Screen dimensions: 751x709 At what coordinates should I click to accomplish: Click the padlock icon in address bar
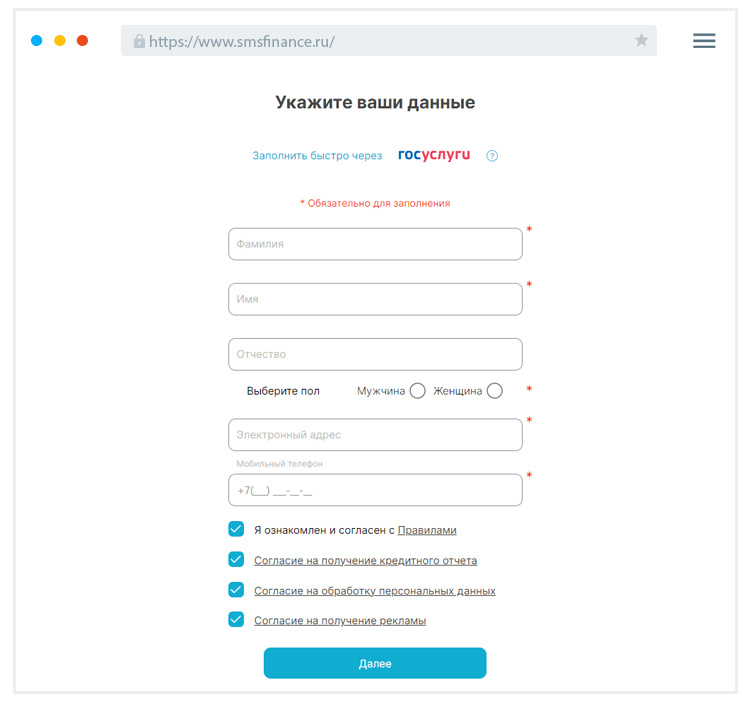tap(139, 42)
